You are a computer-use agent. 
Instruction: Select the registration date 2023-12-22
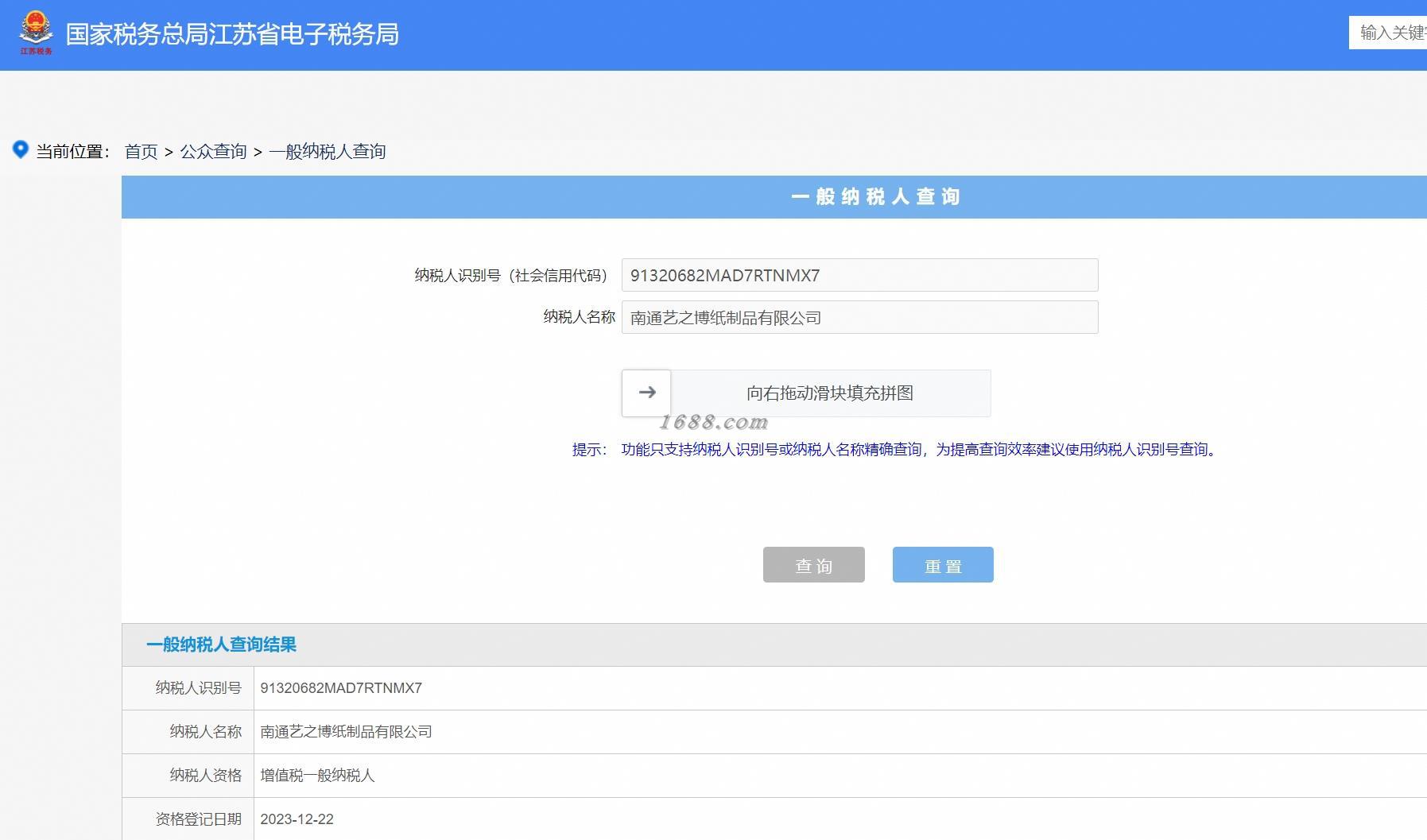click(297, 819)
